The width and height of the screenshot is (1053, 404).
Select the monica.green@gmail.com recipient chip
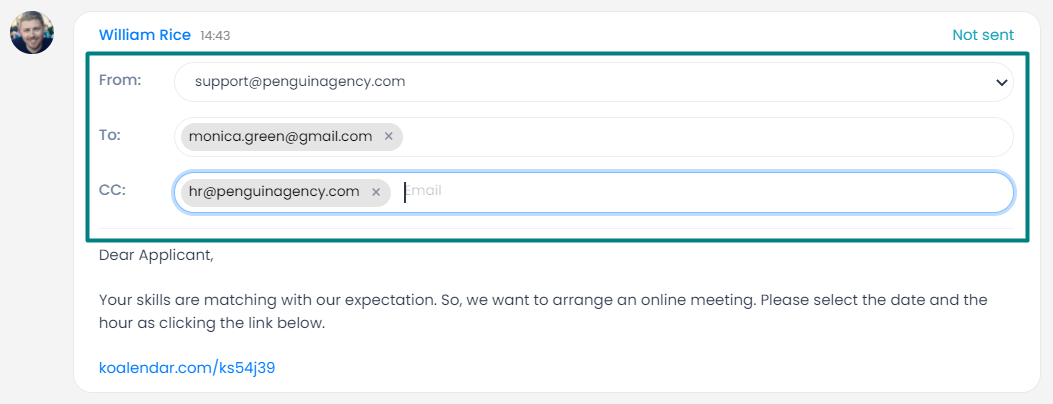(280, 137)
